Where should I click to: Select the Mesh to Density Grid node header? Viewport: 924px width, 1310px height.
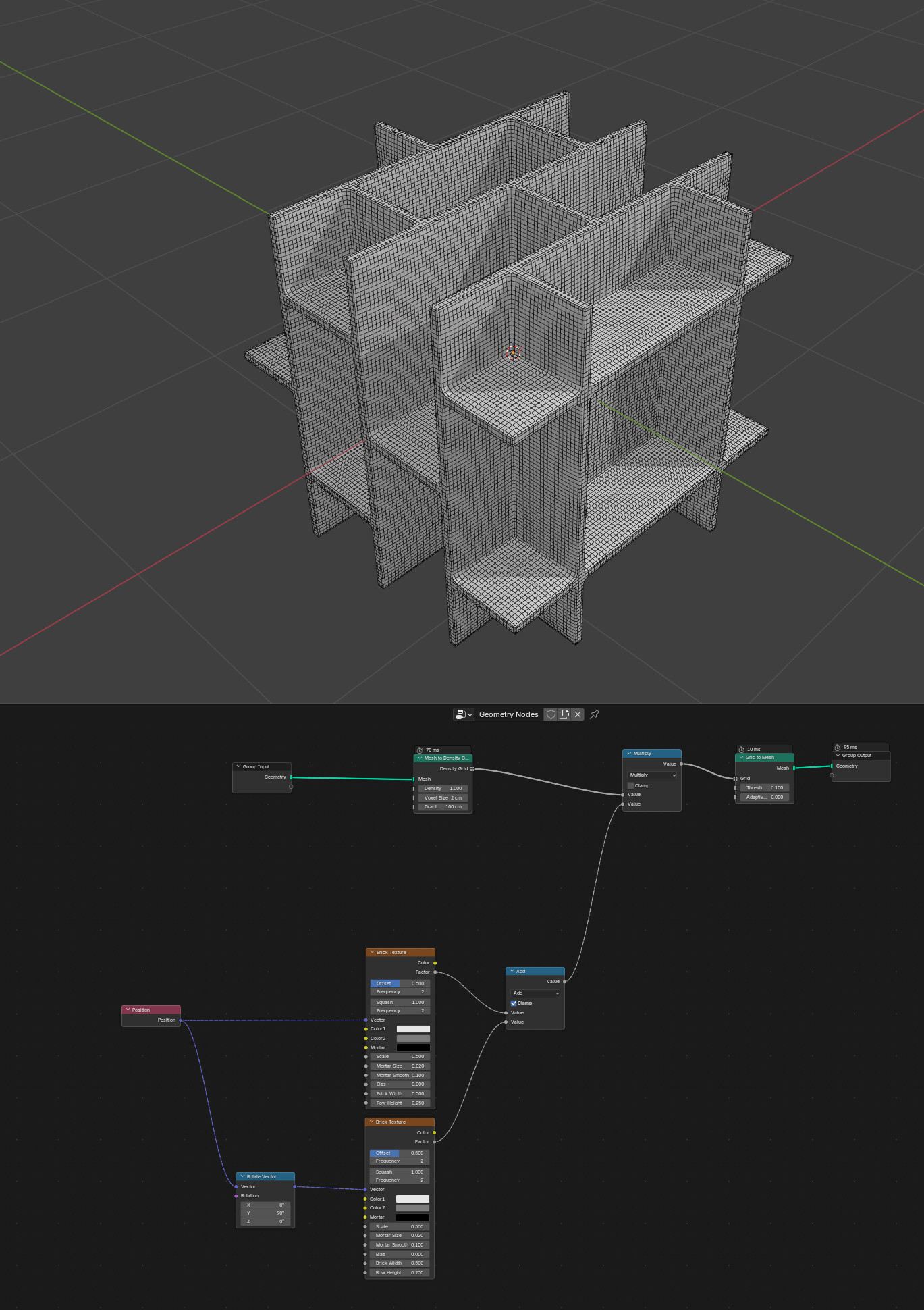tap(443, 758)
